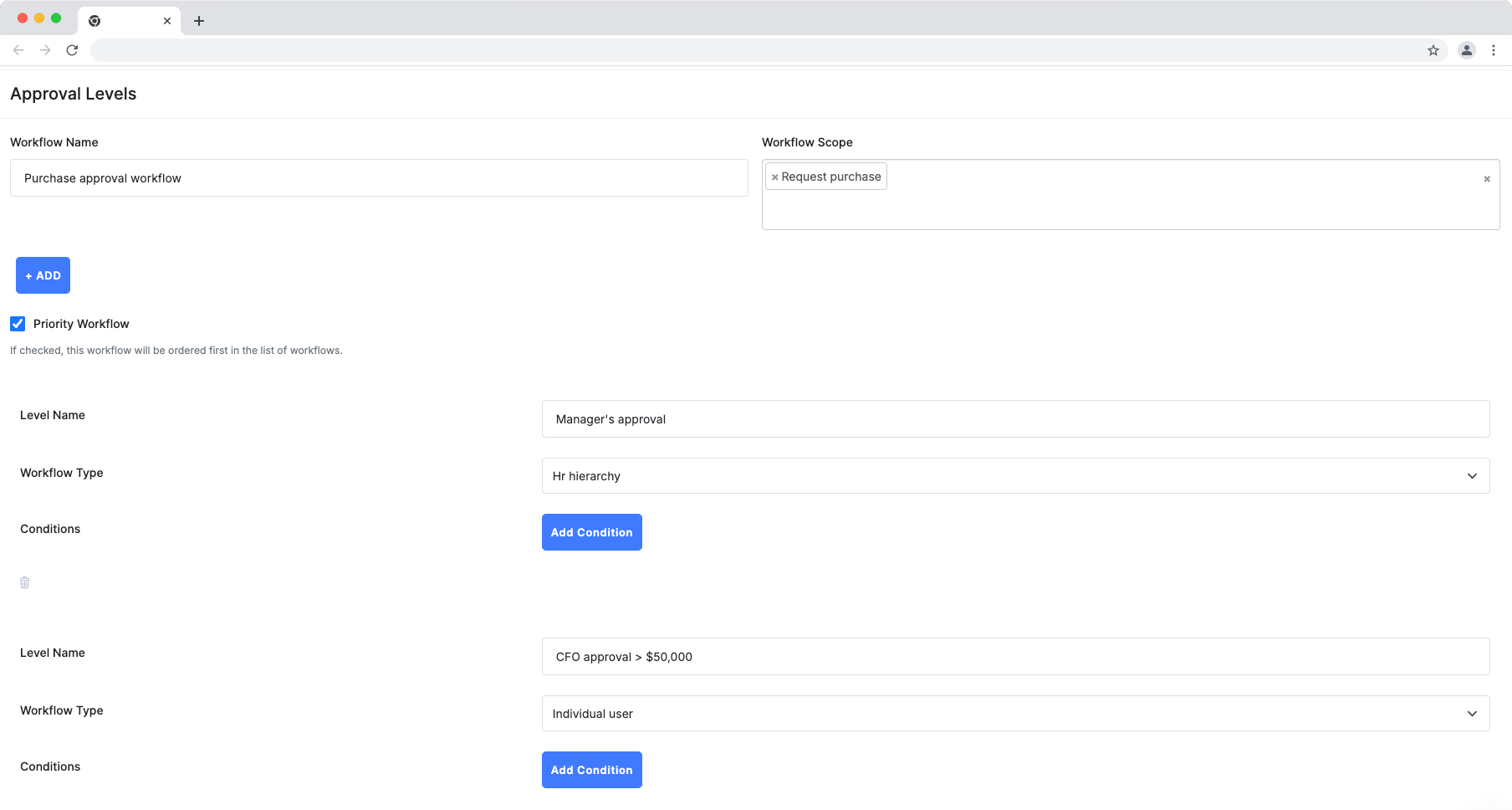1512x810 pixels.
Task: Click the + ADD button
Action: coord(43,274)
